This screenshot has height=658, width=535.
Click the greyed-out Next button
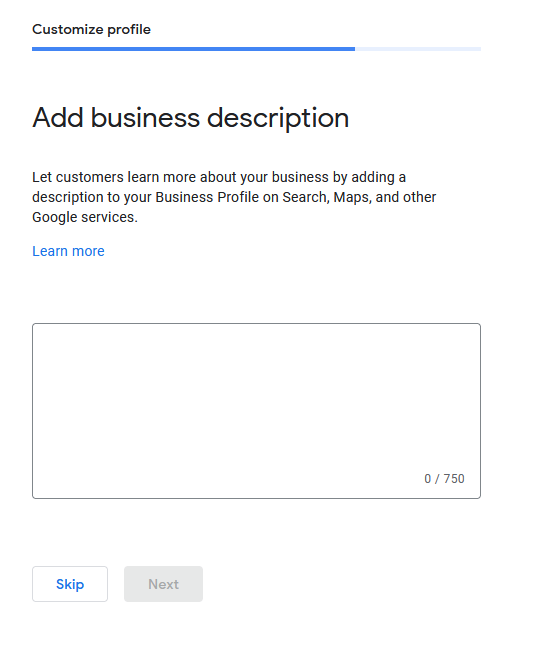[x=163, y=584]
